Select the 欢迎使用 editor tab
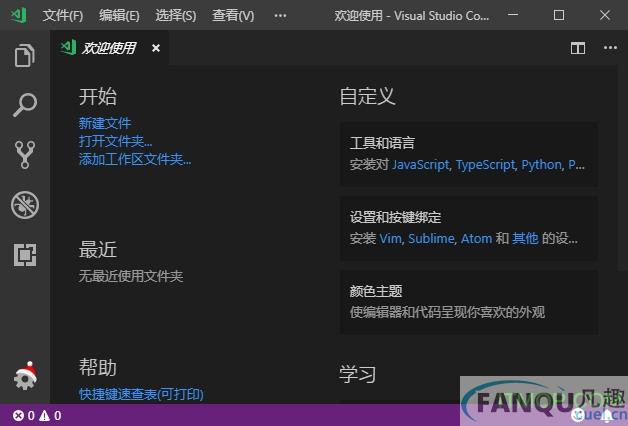The image size is (628, 426). click(110, 48)
